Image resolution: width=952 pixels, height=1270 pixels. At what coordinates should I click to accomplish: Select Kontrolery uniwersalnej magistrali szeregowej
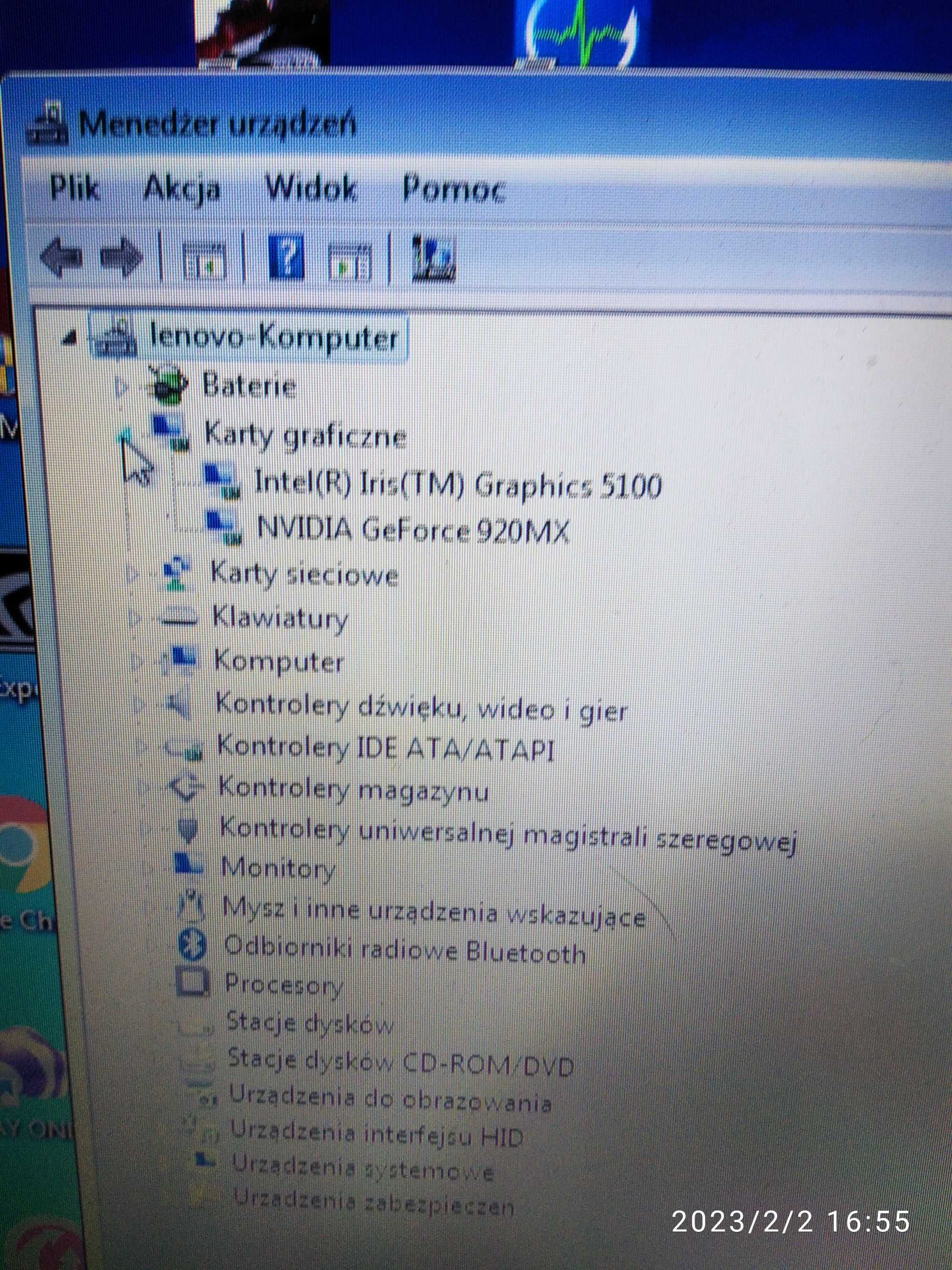pyautogui.click(x=508, y=836)
